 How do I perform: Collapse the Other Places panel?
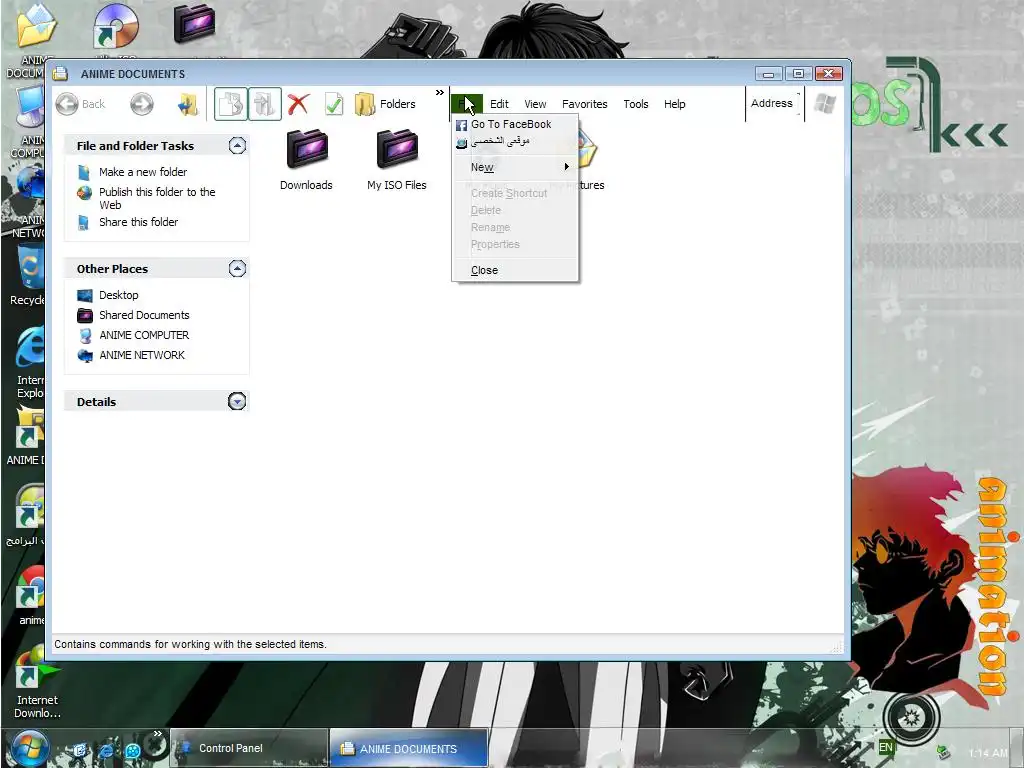[x=237, y=268]
